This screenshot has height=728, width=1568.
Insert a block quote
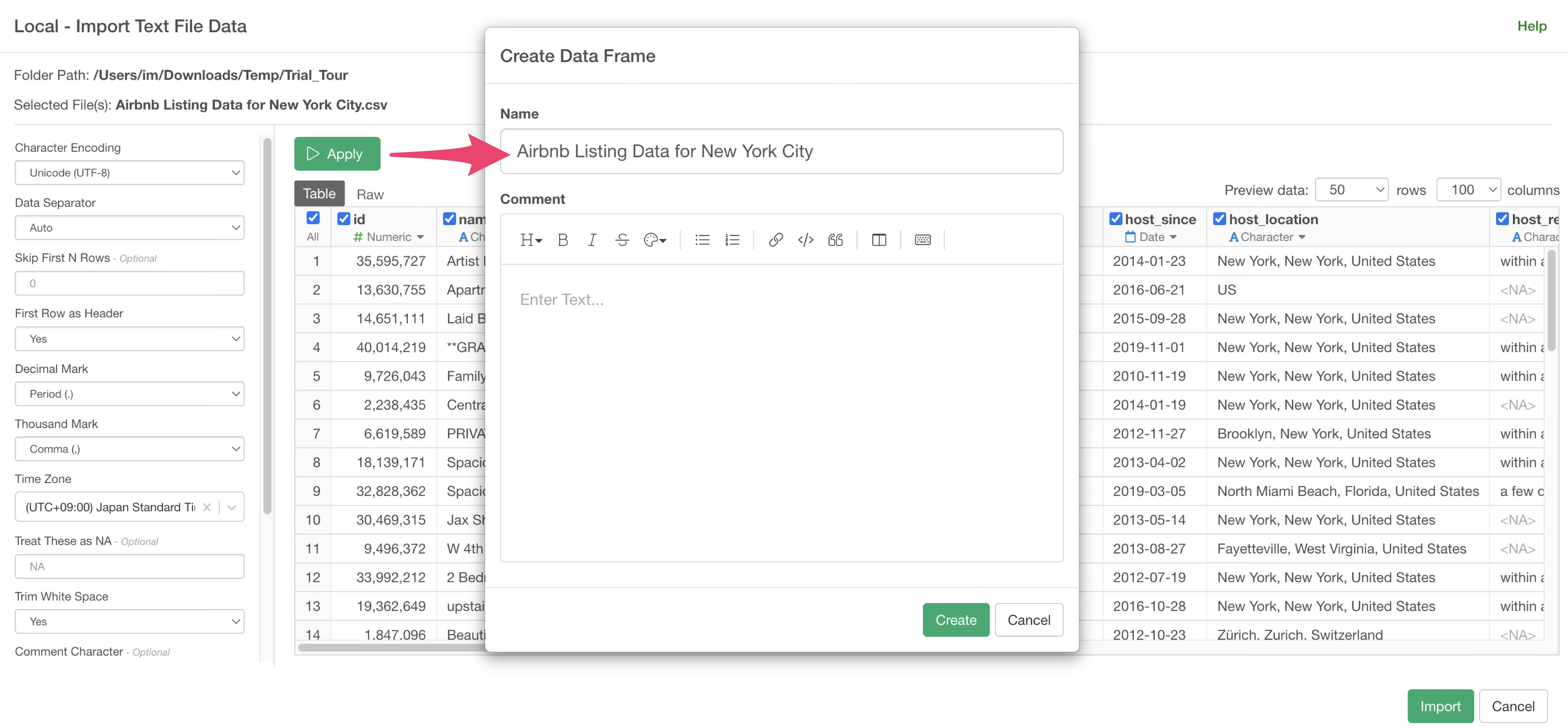pyautogui.click(x=835, y=240)
